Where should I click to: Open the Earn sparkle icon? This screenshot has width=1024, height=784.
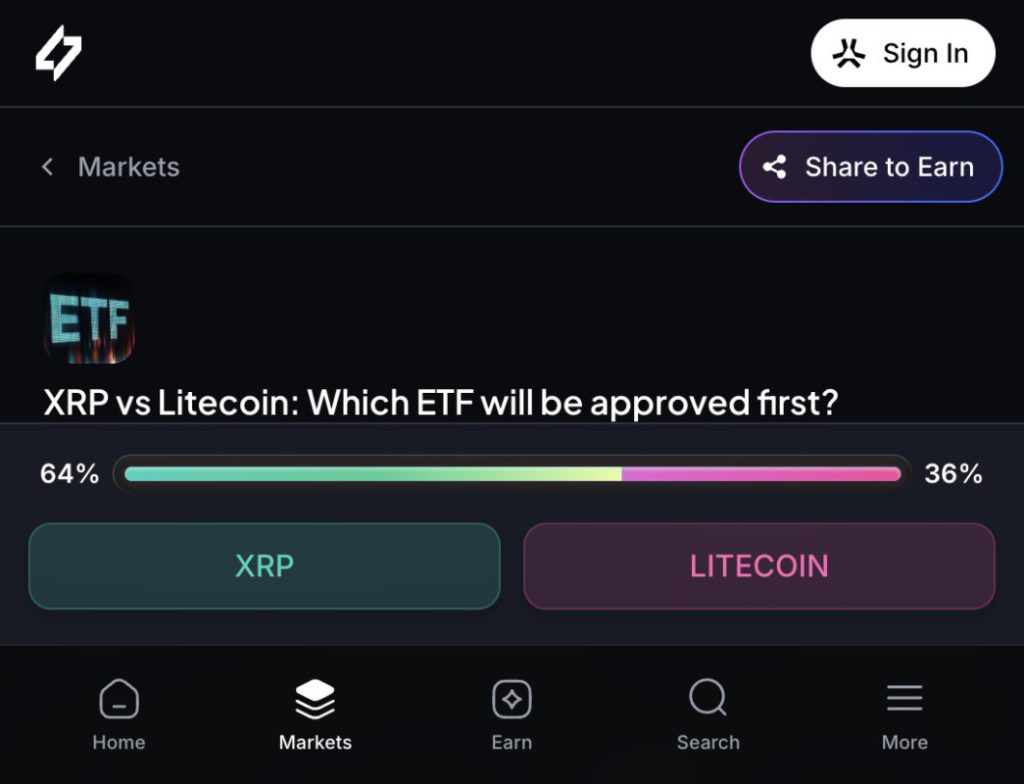511,699
